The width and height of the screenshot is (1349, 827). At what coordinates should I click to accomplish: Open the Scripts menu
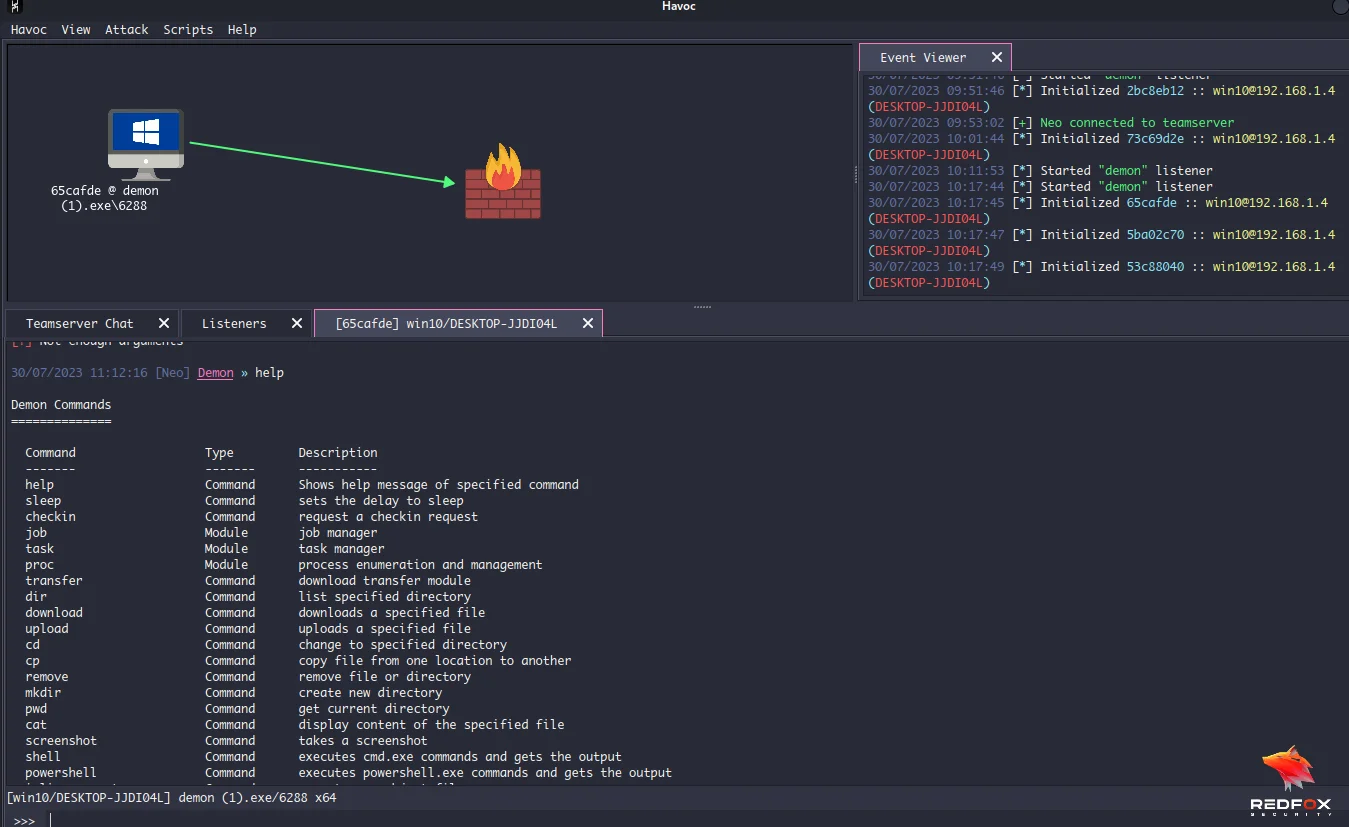click(x=187, y=29)
